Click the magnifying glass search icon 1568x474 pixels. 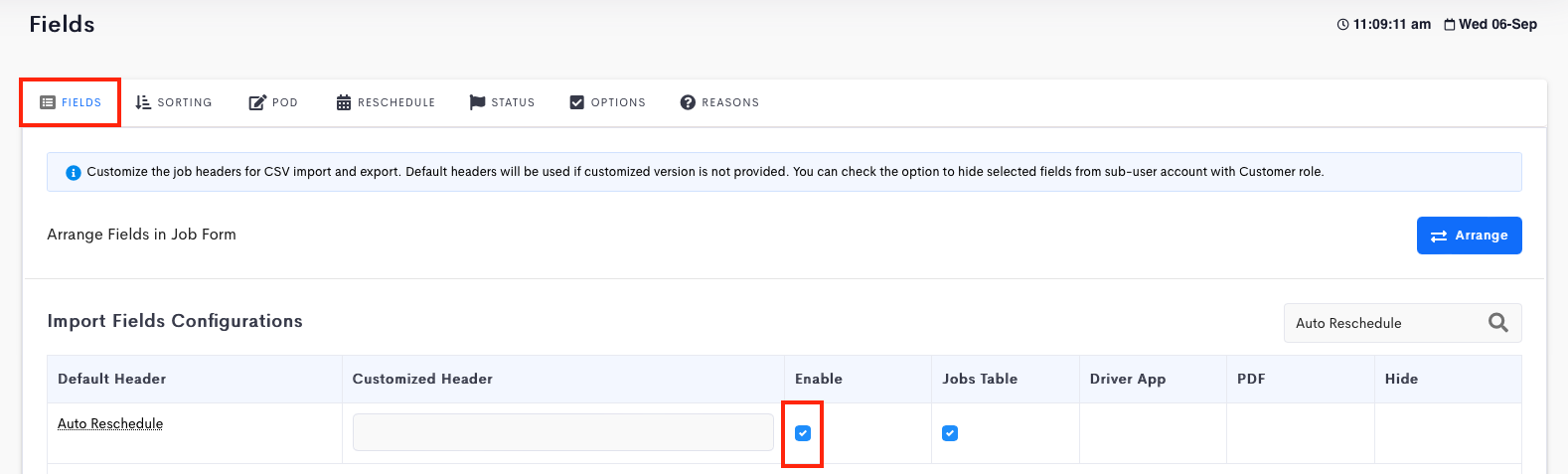coord(1498,323)
